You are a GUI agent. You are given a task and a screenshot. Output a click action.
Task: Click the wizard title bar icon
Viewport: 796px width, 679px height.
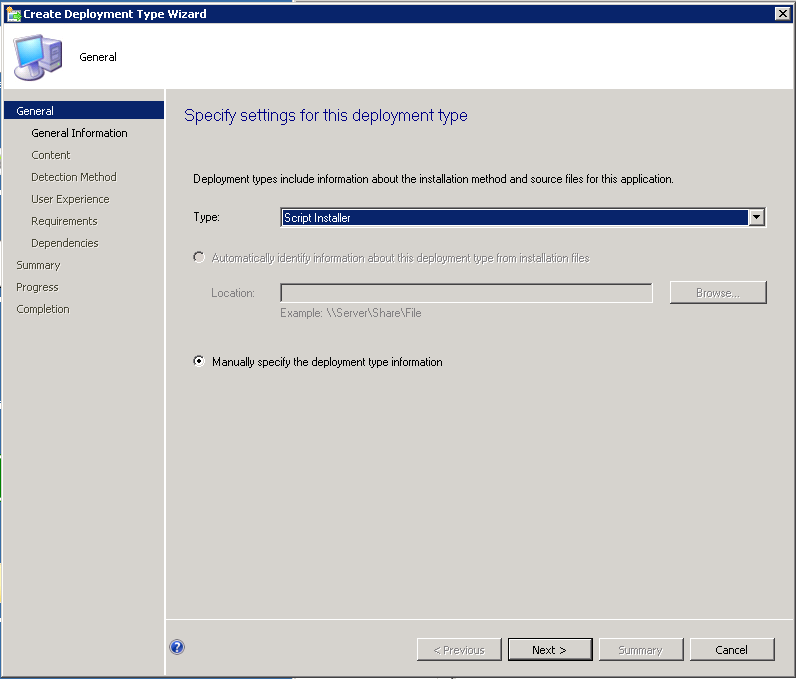12,13
